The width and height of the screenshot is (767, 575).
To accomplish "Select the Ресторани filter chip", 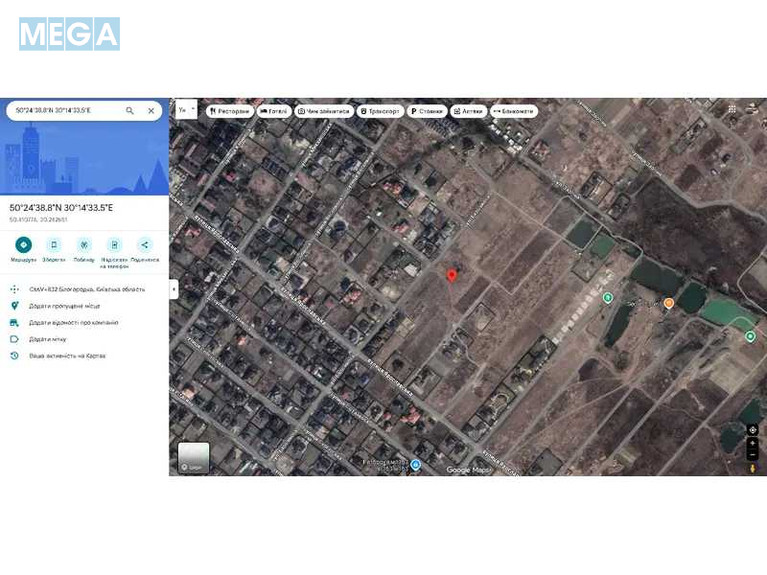I will point(229,111).
